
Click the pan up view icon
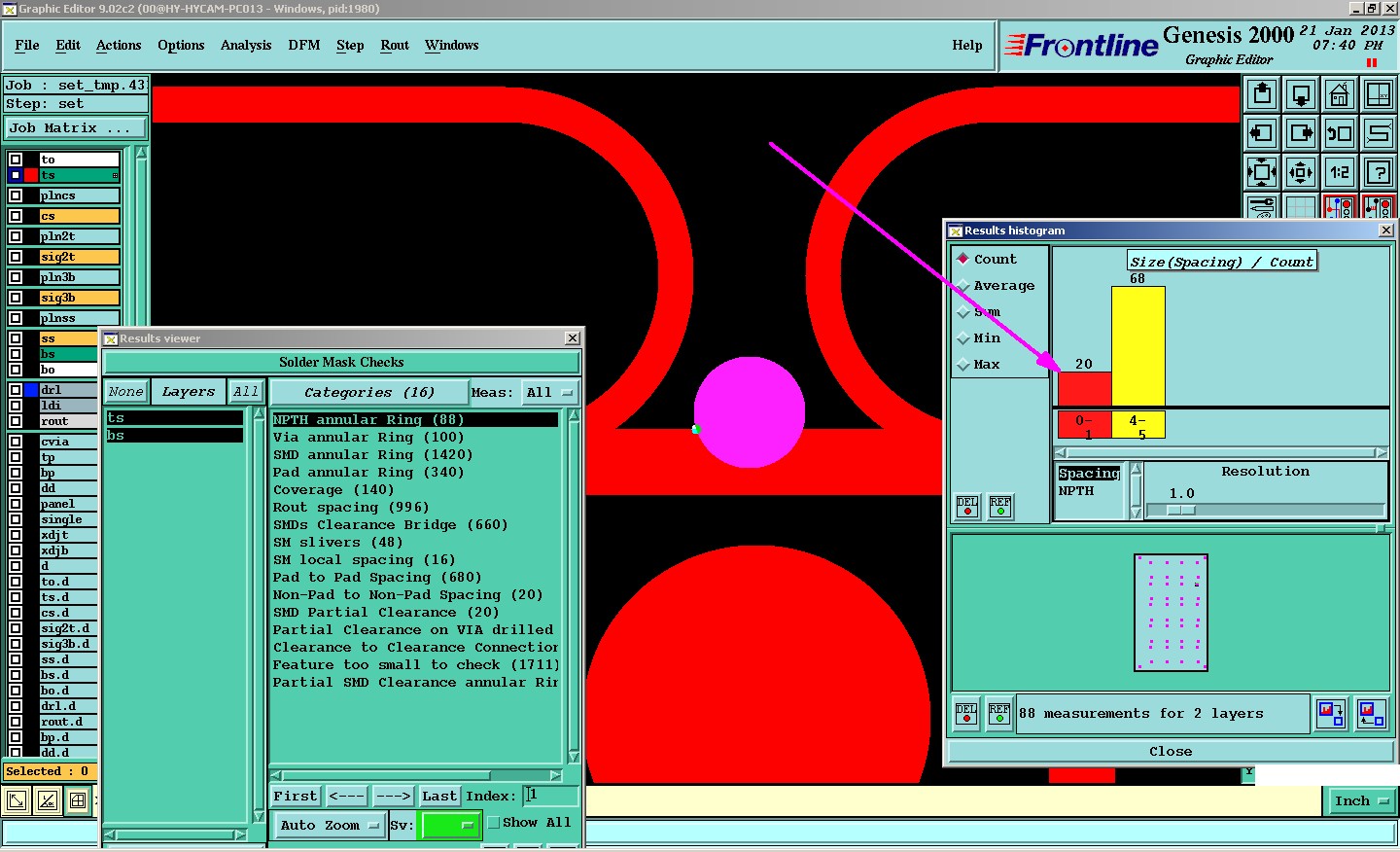[1262, 94]
